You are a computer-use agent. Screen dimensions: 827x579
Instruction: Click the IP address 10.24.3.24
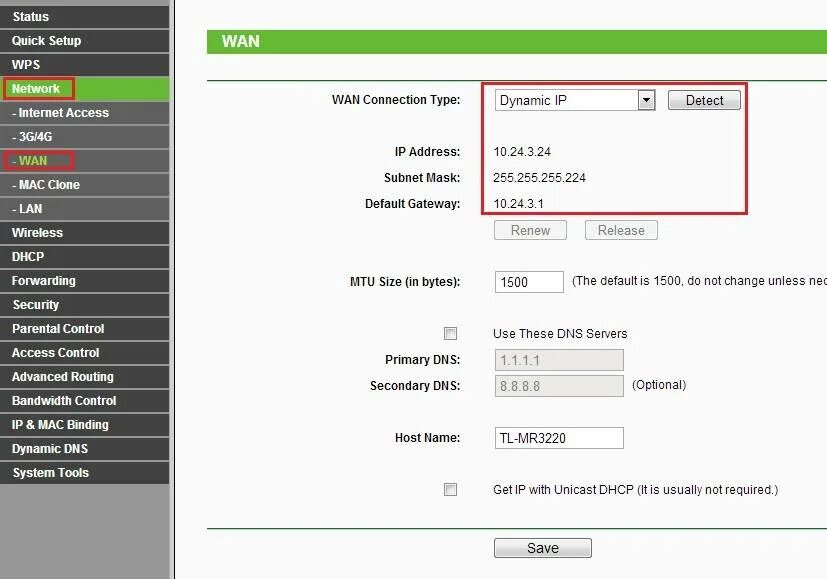tap(522, 152)
